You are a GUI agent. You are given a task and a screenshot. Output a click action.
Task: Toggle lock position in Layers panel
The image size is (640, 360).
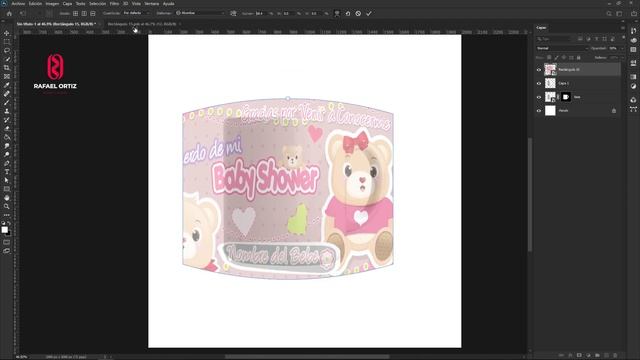coord(564,58)
